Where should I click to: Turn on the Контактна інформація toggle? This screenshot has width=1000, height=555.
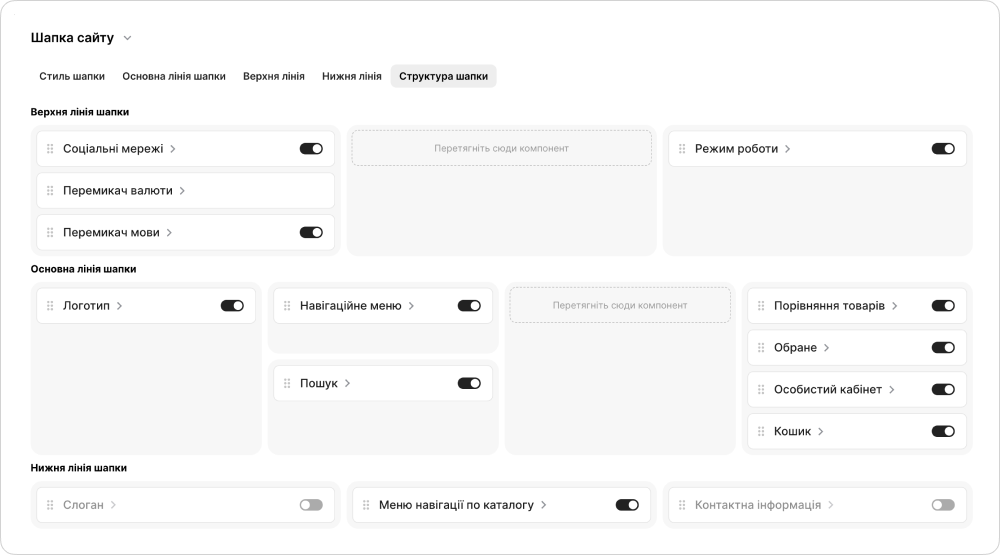coord(943,505)
